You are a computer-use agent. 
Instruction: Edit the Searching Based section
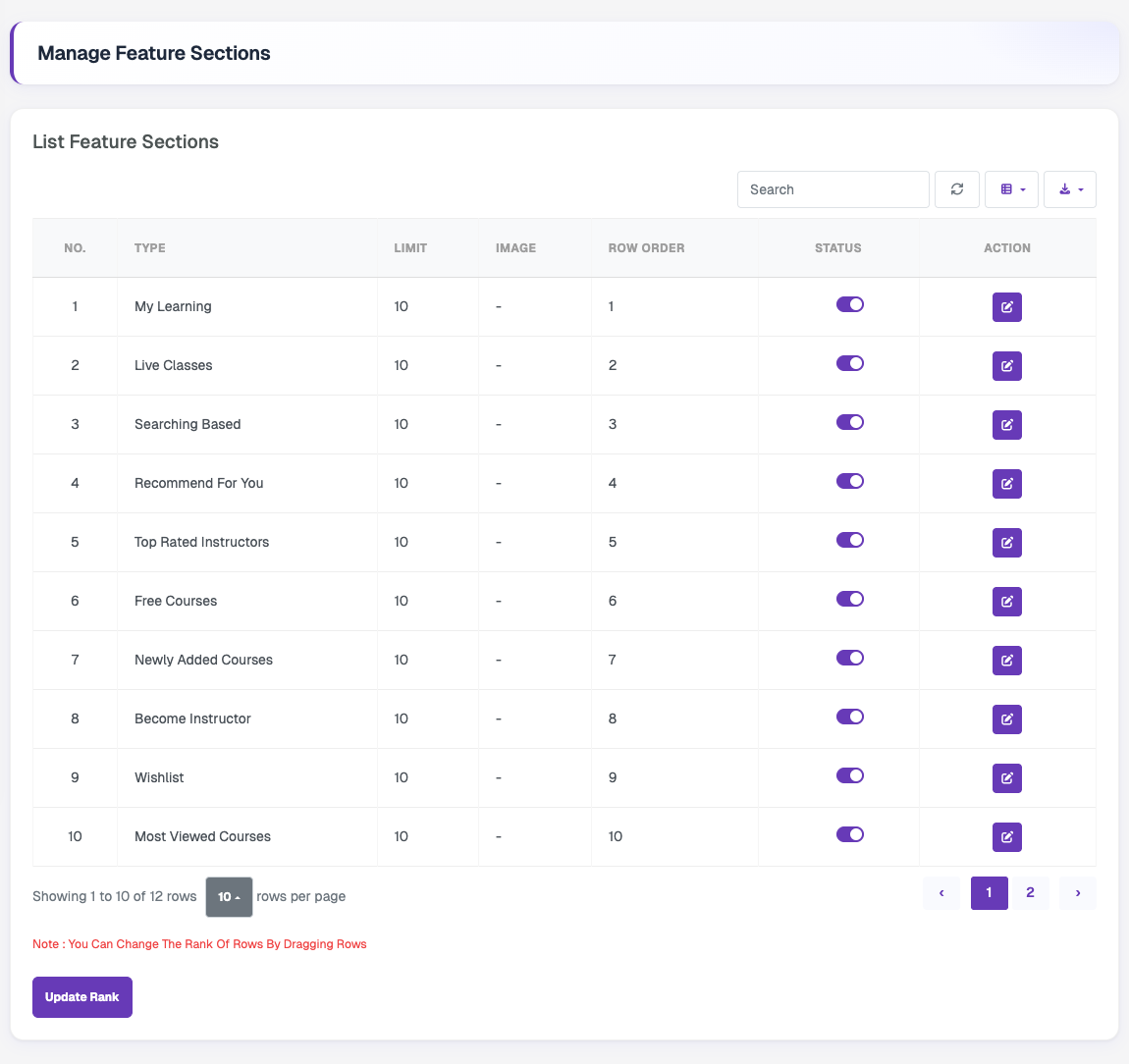click(1006, 425)
